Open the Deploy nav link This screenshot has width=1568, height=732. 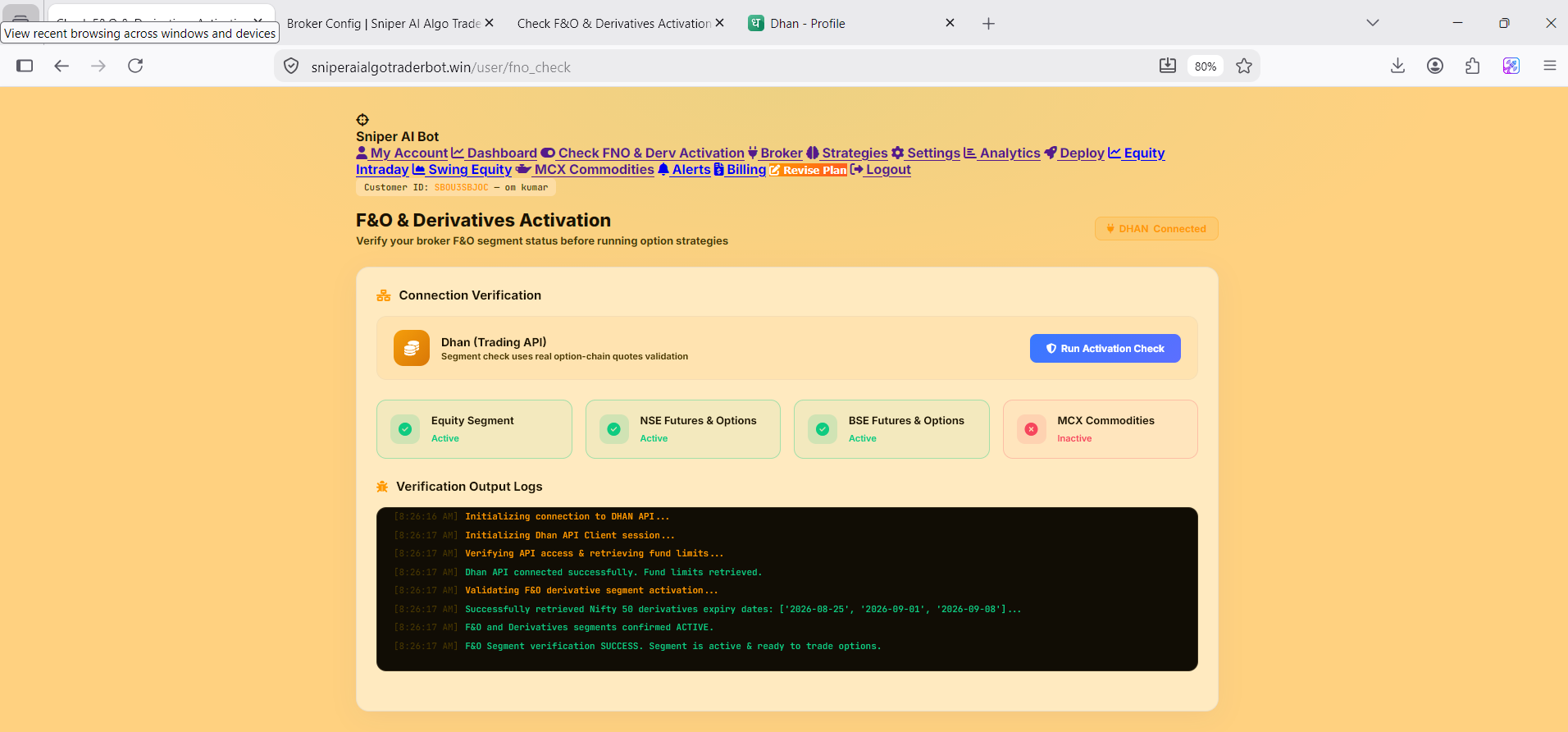(x=1074, y=153)
